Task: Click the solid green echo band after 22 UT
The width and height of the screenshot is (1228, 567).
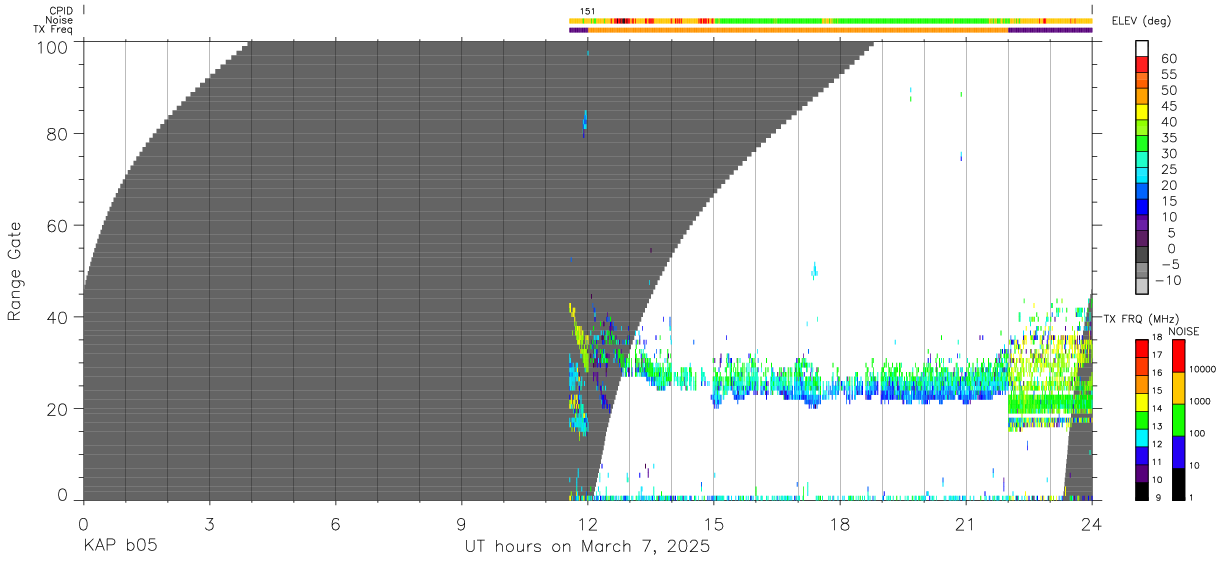Action: click(x=1049, y=403)
